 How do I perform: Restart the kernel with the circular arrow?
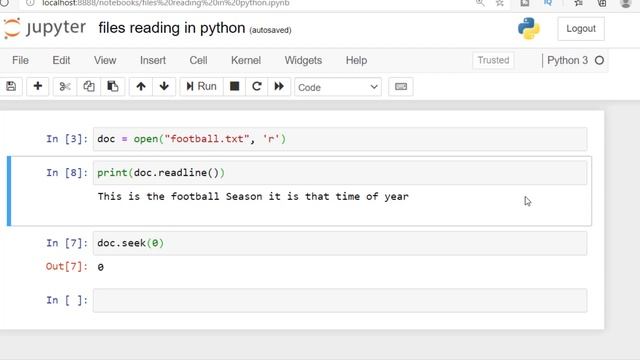tap(257, 87)
